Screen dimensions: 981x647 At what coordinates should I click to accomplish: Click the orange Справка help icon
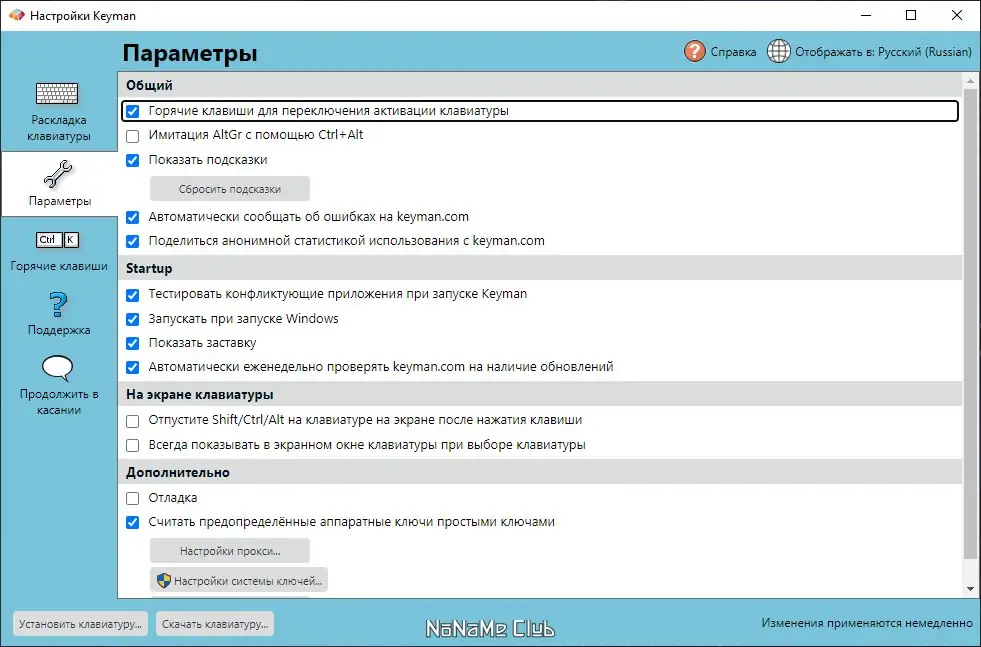pyautogui.click(x=696, y=50)
